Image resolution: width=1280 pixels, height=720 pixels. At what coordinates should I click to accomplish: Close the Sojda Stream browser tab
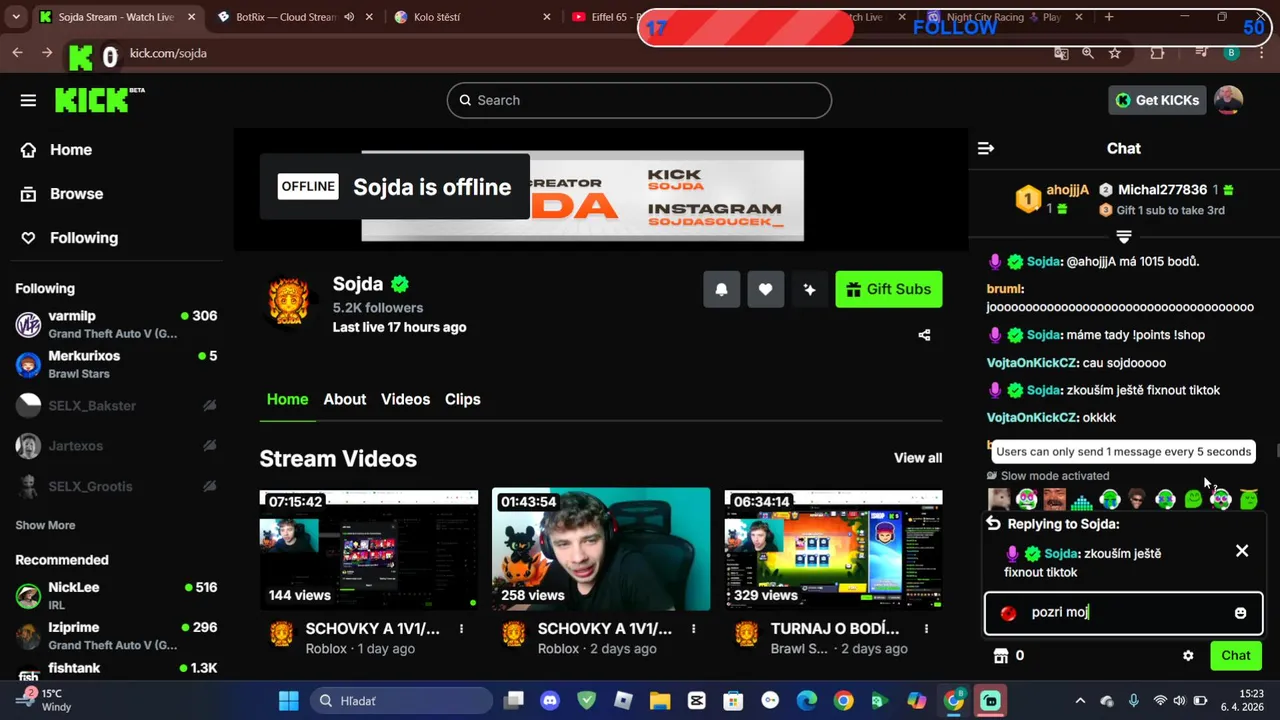[x=191, y=17]
